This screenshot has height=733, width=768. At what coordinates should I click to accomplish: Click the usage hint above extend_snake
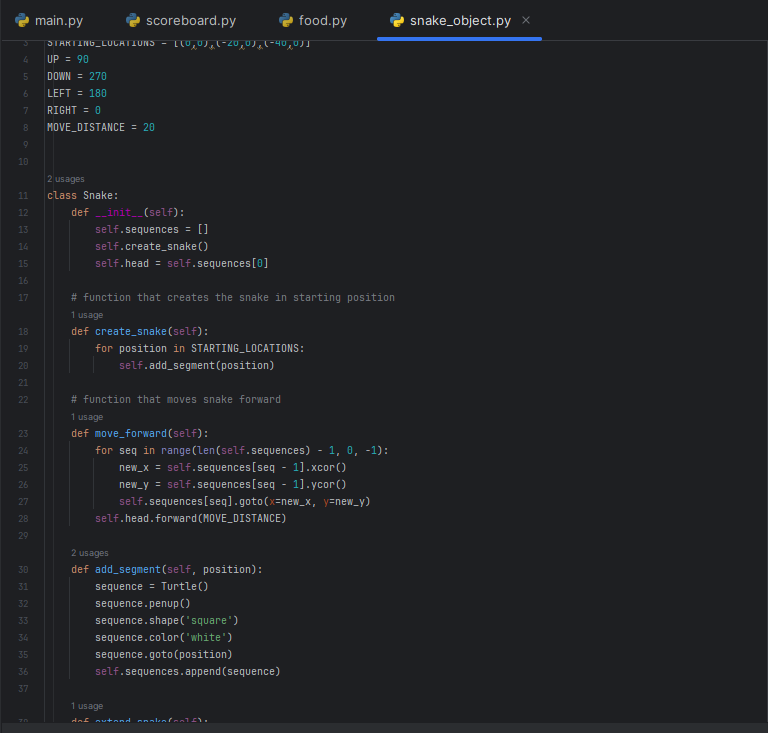87,706
